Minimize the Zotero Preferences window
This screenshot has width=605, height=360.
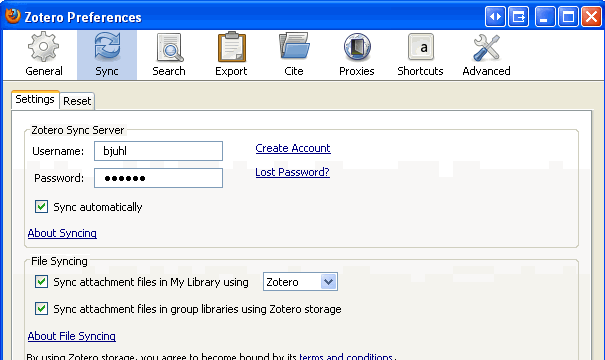pyautogui.click(x=545, y=17)
